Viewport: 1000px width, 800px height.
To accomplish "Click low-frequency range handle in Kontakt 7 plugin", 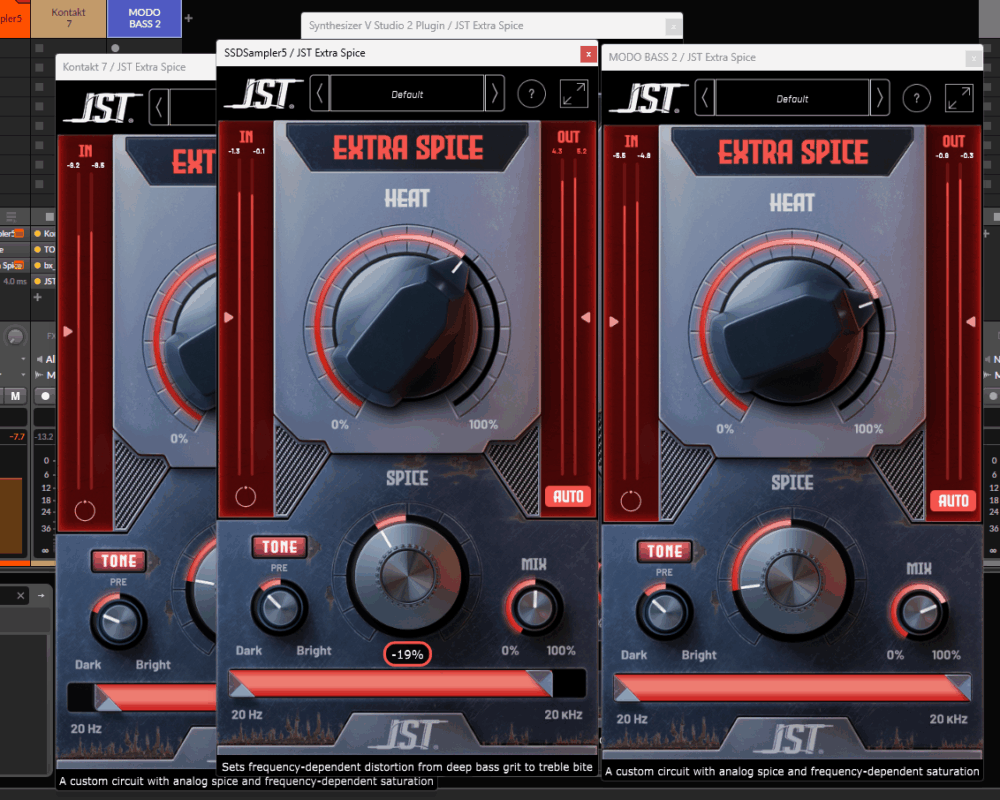I will point(107,698).
